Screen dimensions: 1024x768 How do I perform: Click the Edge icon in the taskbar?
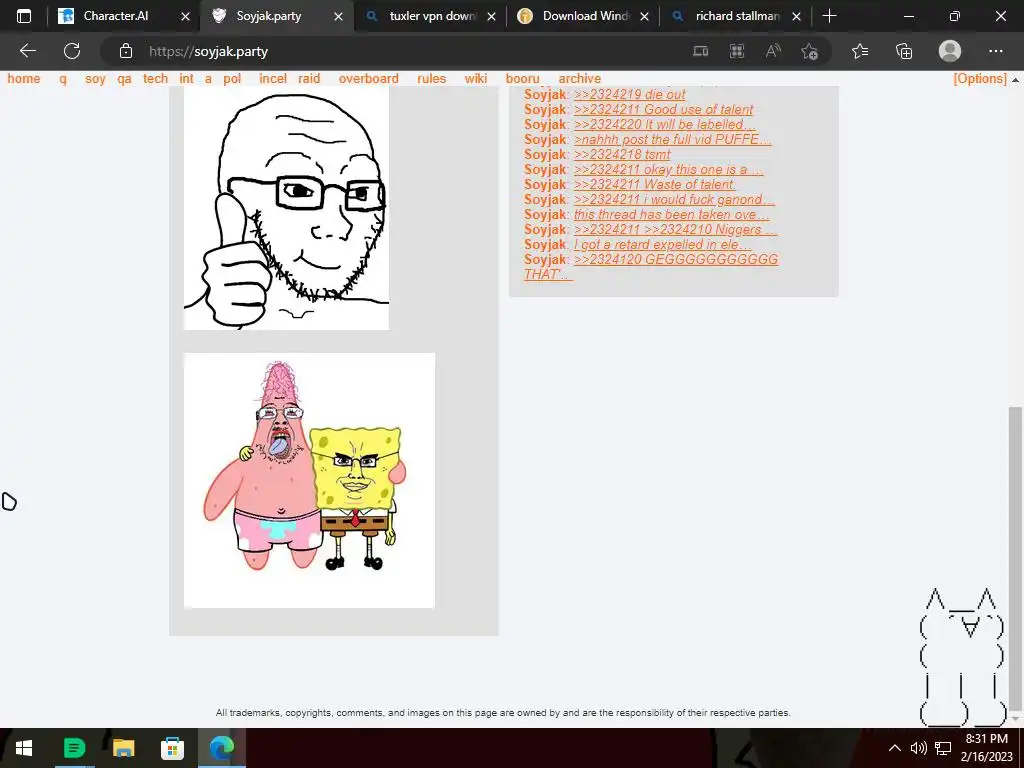pyautogui.click(x=221, y=748)
